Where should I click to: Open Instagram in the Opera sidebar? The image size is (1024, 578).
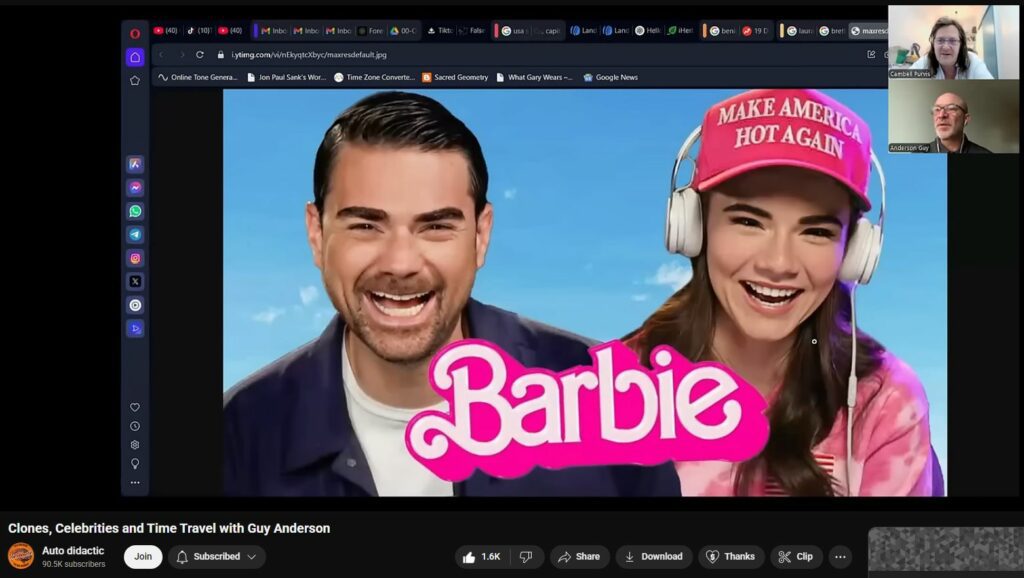pos(135,258)
